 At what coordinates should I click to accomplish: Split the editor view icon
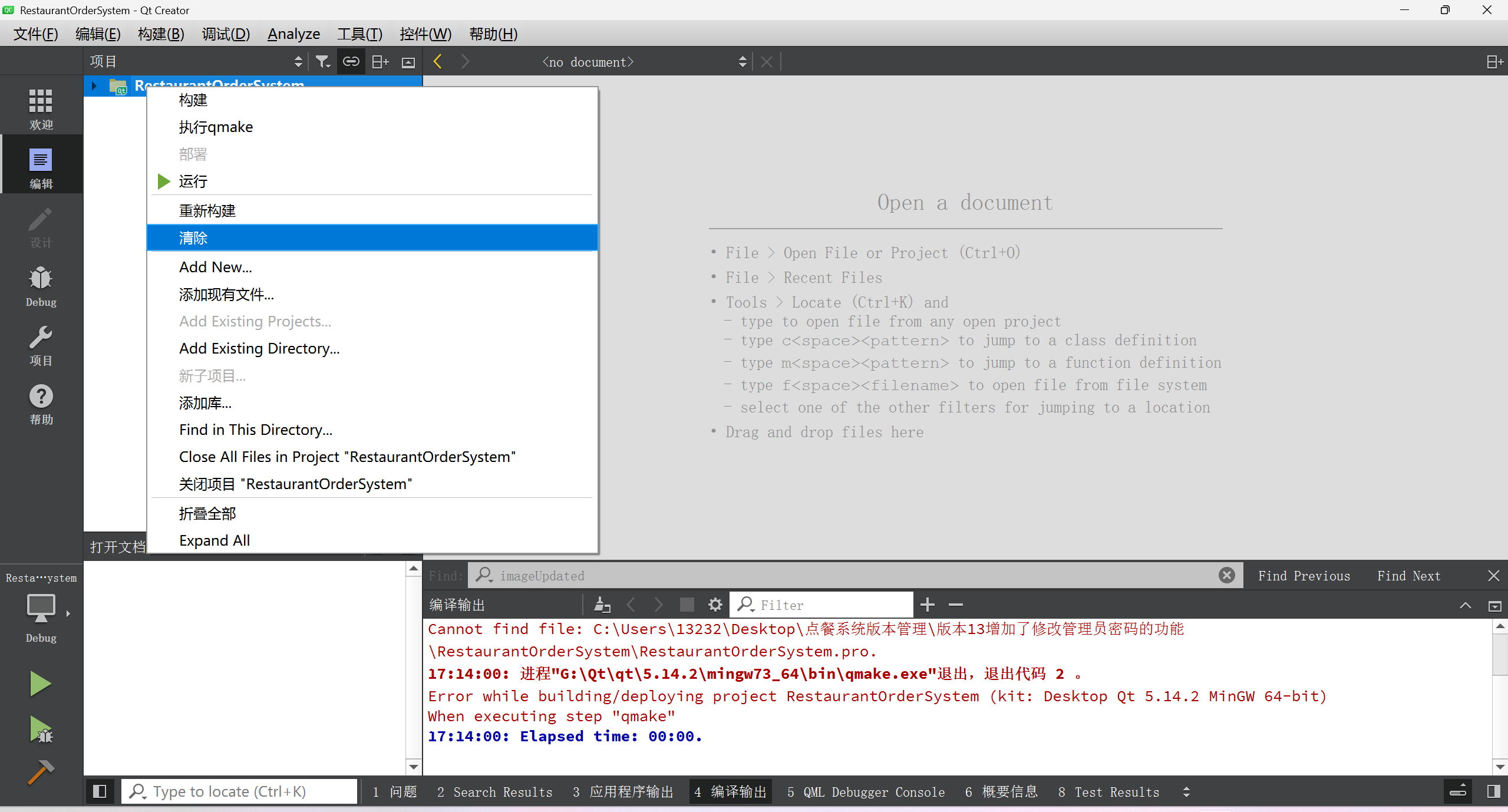coord(1494,62)
